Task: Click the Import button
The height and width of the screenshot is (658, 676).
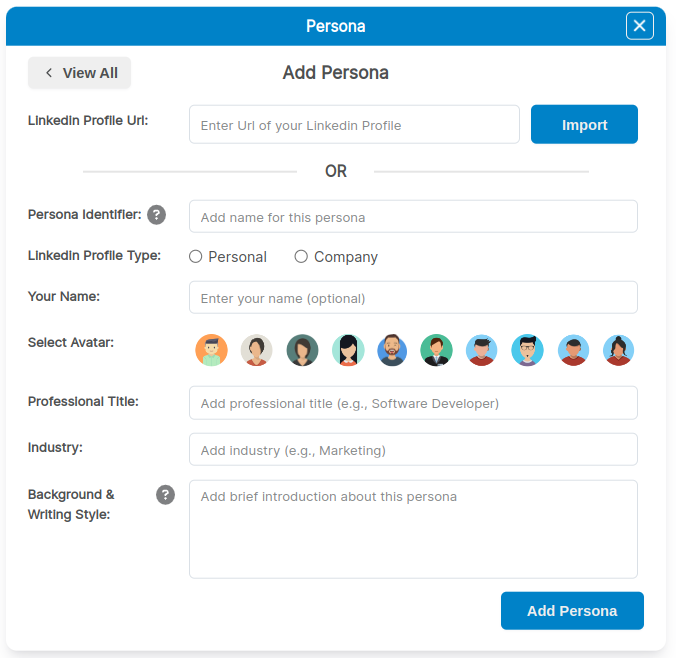Action: [x=584, y=124]
